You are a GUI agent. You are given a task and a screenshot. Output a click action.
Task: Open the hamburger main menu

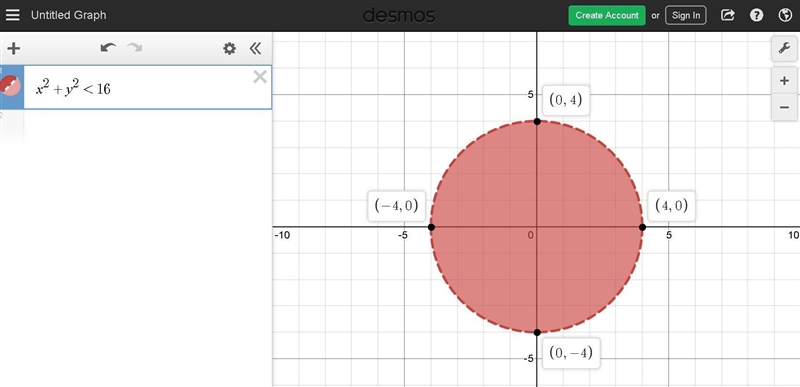pos(13,15)
